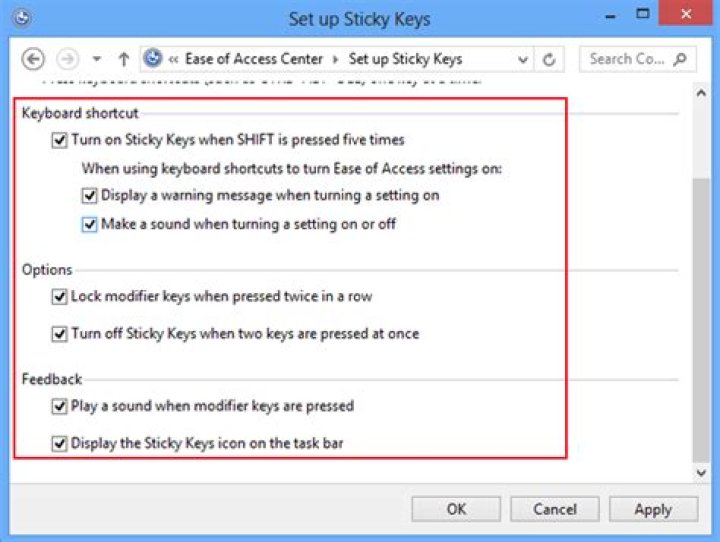Toggle Make a sound when turning setting on
The width and height of the screenshot is (720, 542).
[89, 225]
